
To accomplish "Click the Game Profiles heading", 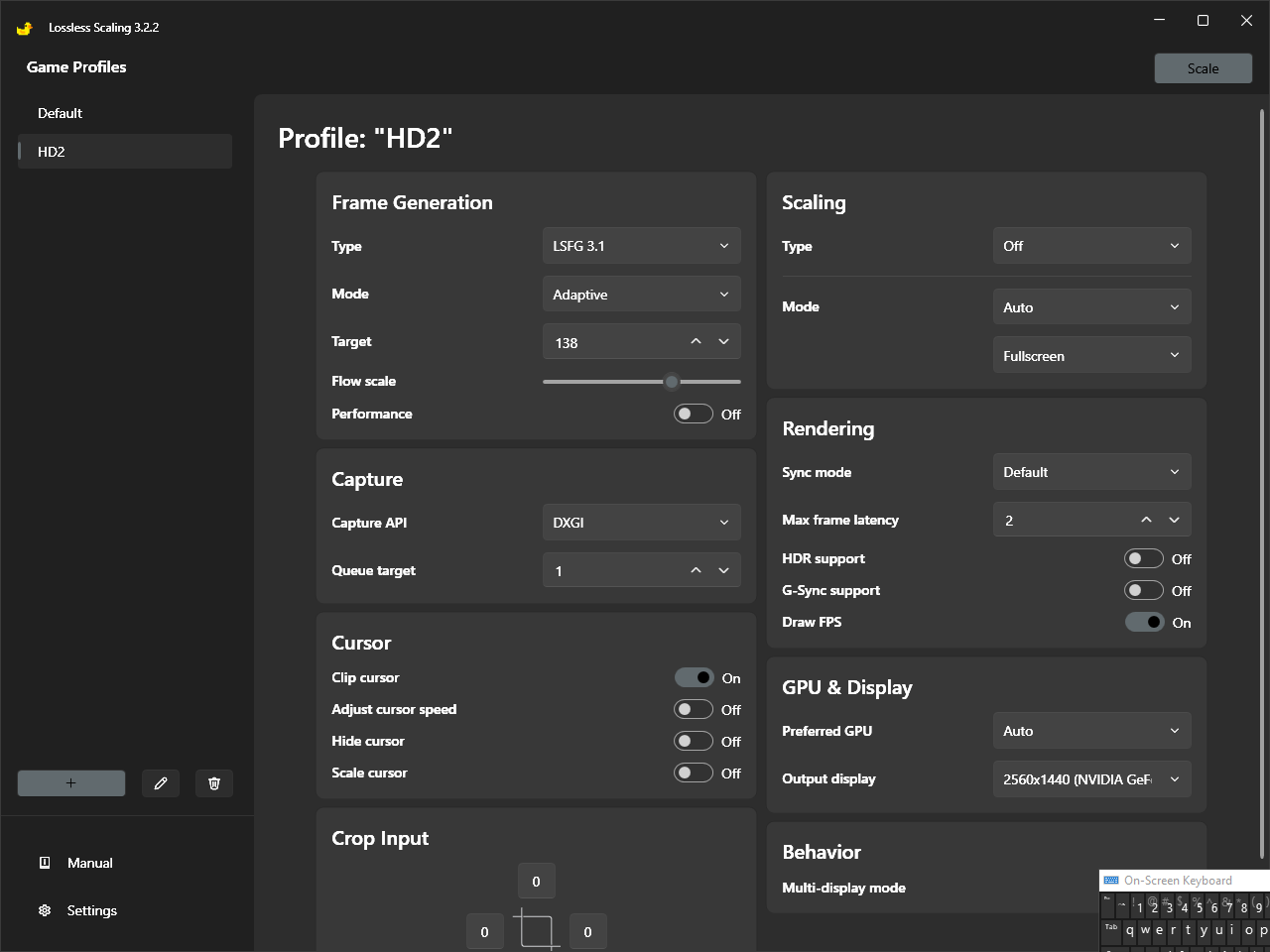I will pos(76,67).
